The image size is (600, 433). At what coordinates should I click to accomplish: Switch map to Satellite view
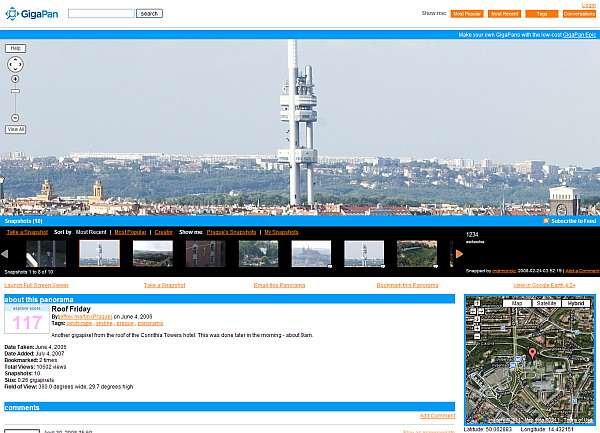(x=546, y=303)
